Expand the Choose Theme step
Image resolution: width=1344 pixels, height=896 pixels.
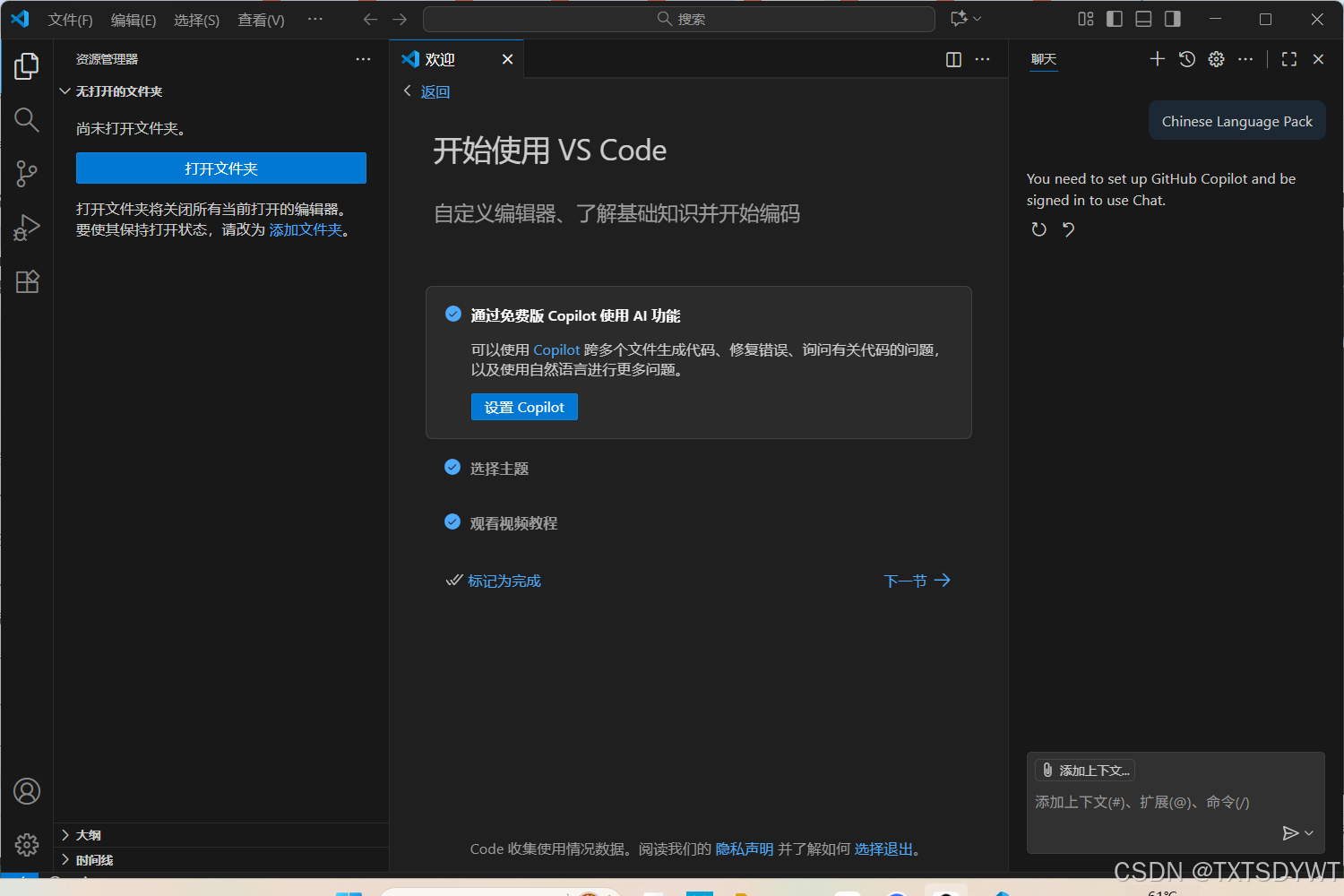coord(499,469)
